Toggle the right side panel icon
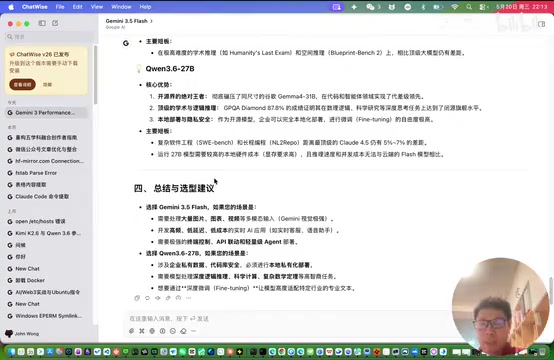Screen dimensions: 554x360 click(x=541, y=24)
